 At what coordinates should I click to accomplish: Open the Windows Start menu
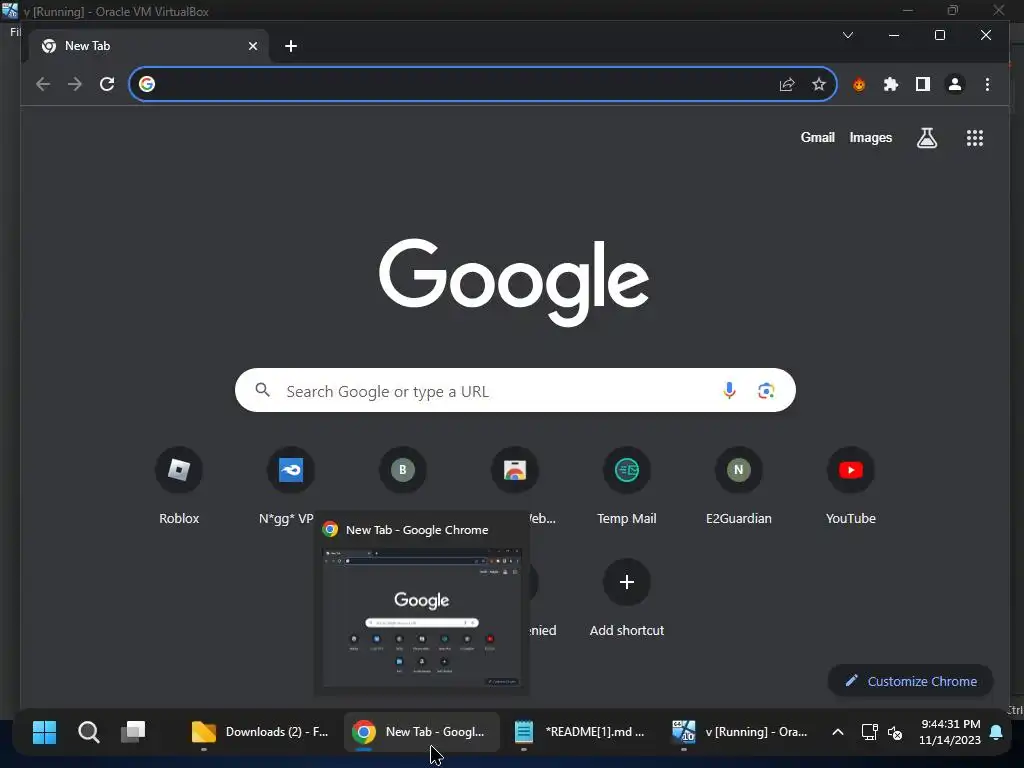click(44, 732)
